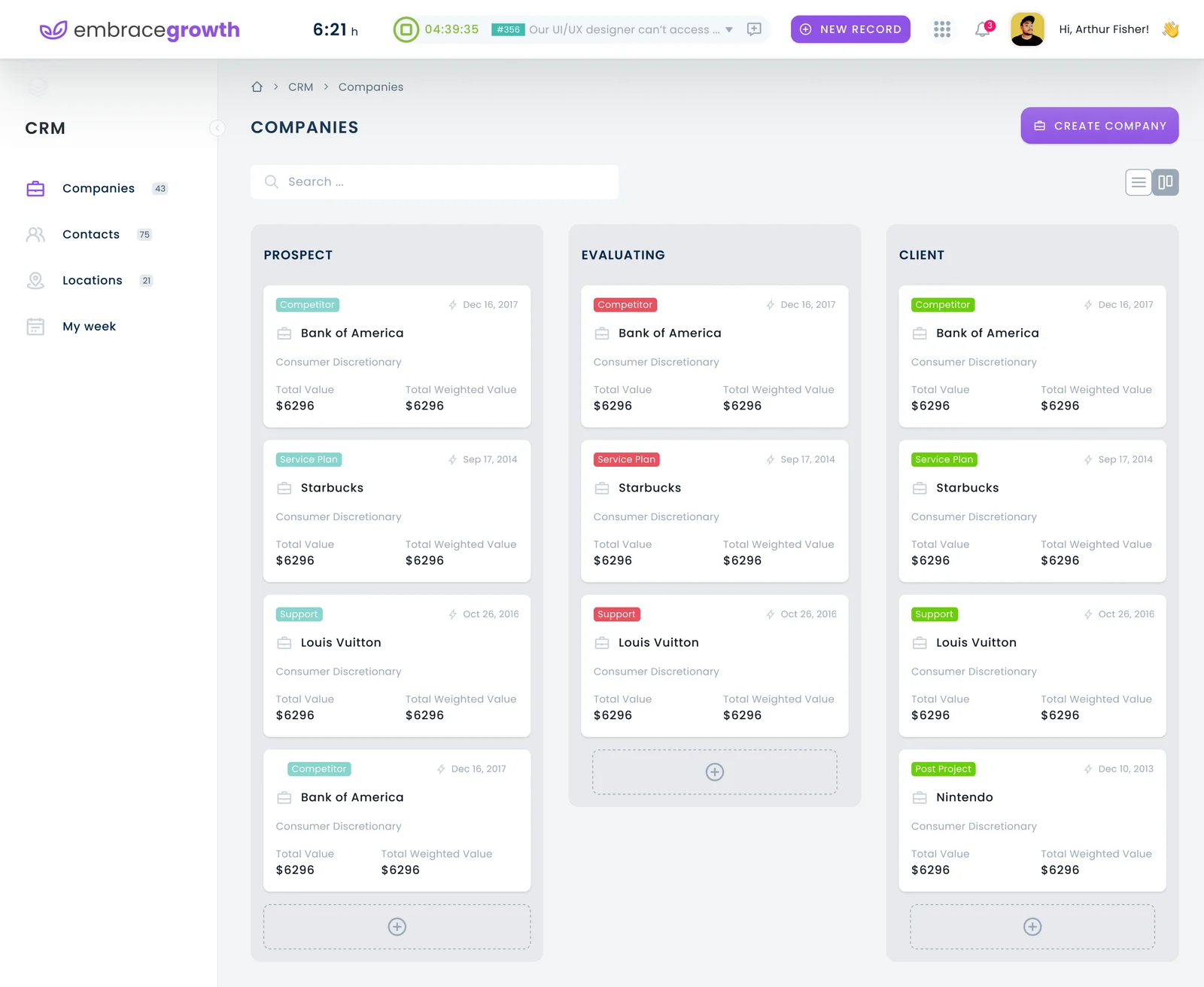Stop the running timer
The width and height of the screenshot is (1204, 987).
pyautogui.click(x=406, y=29)
